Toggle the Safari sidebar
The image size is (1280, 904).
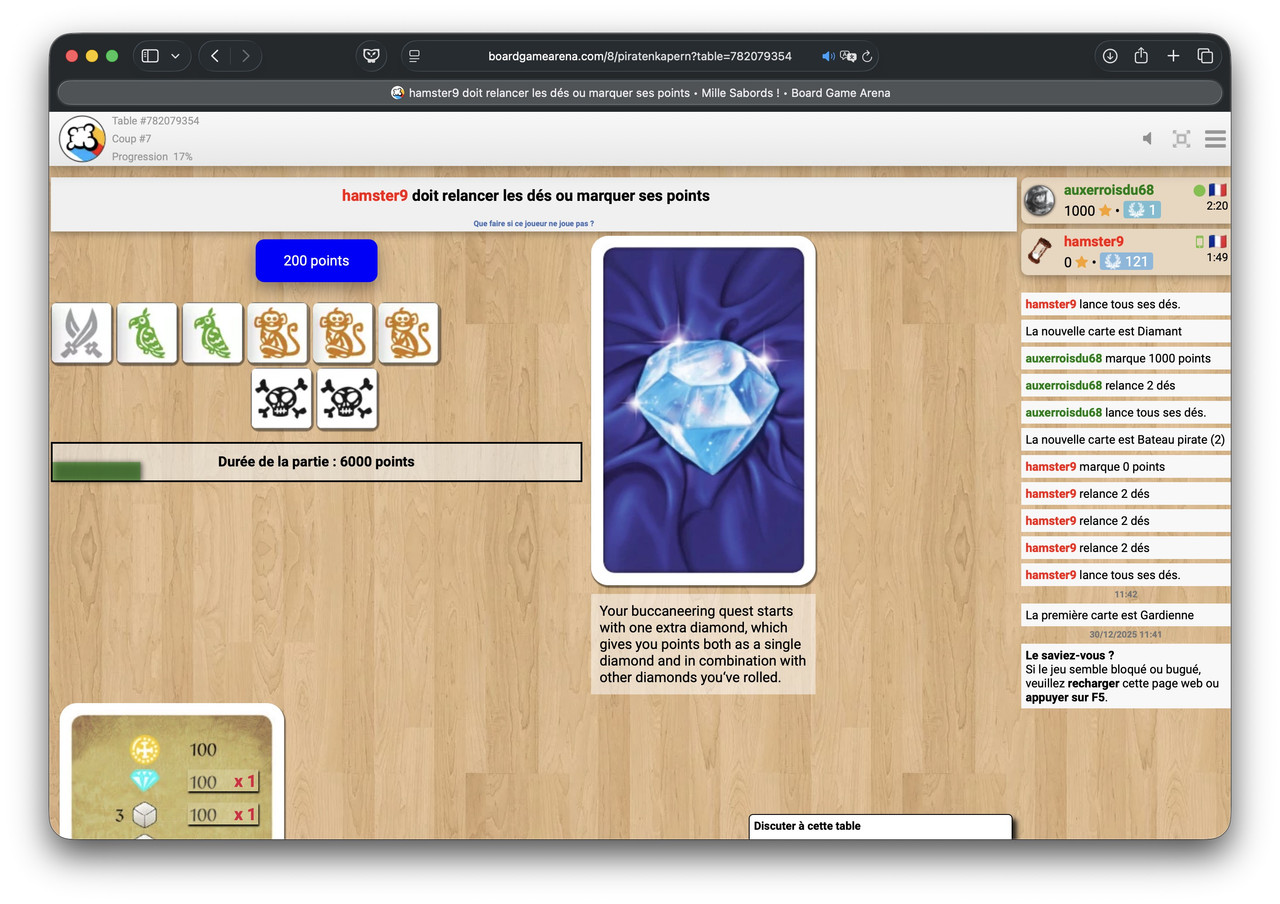point(150,56)
